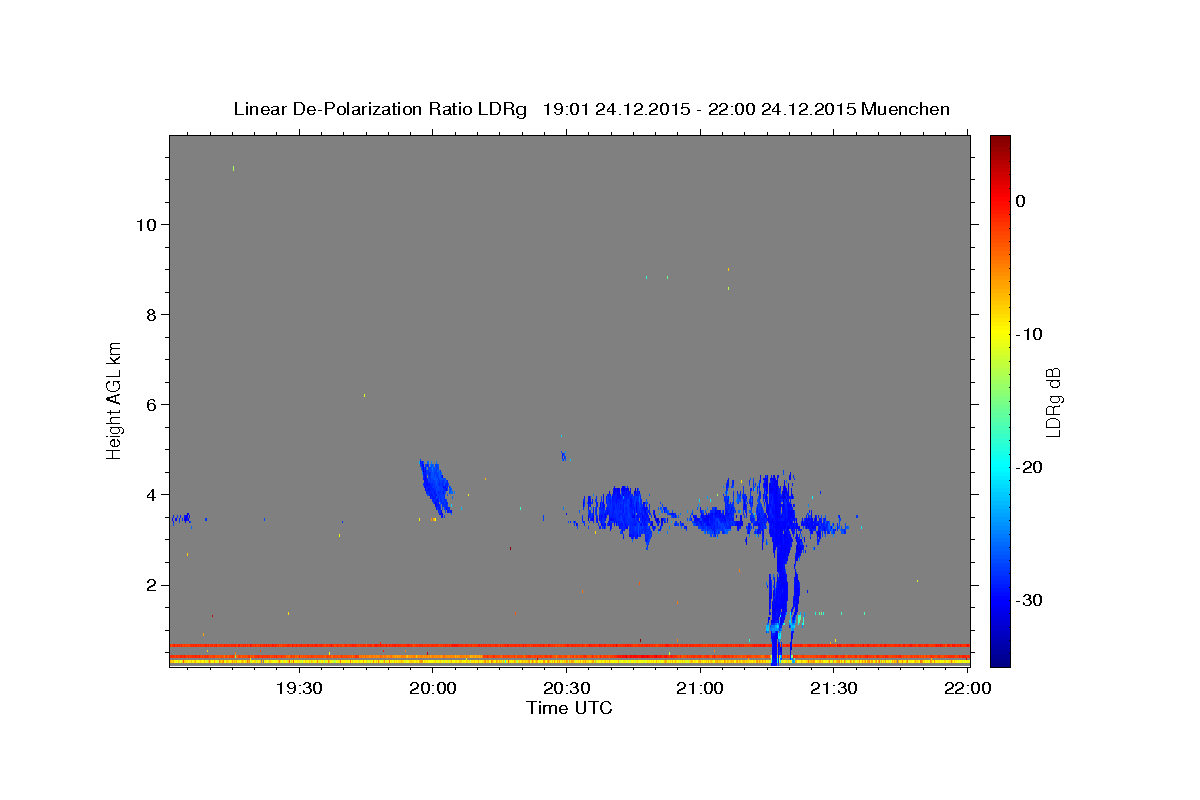Click the dark blue bottom of colorbar

[x=1000, y=658]
